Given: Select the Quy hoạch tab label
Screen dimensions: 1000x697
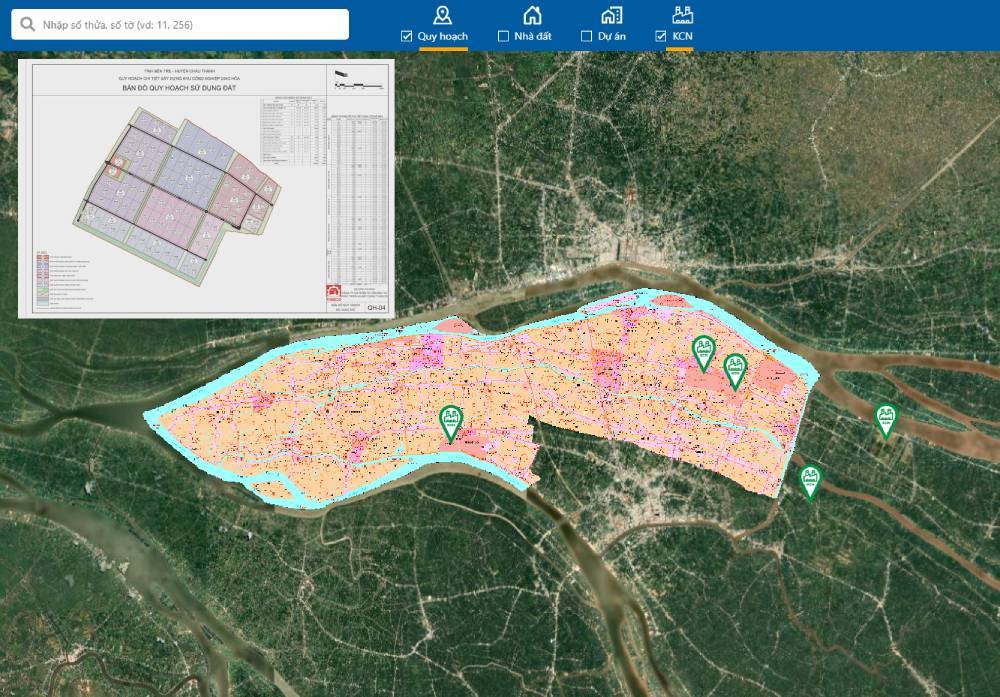Looking at the screenshot, I should point(443,36).
